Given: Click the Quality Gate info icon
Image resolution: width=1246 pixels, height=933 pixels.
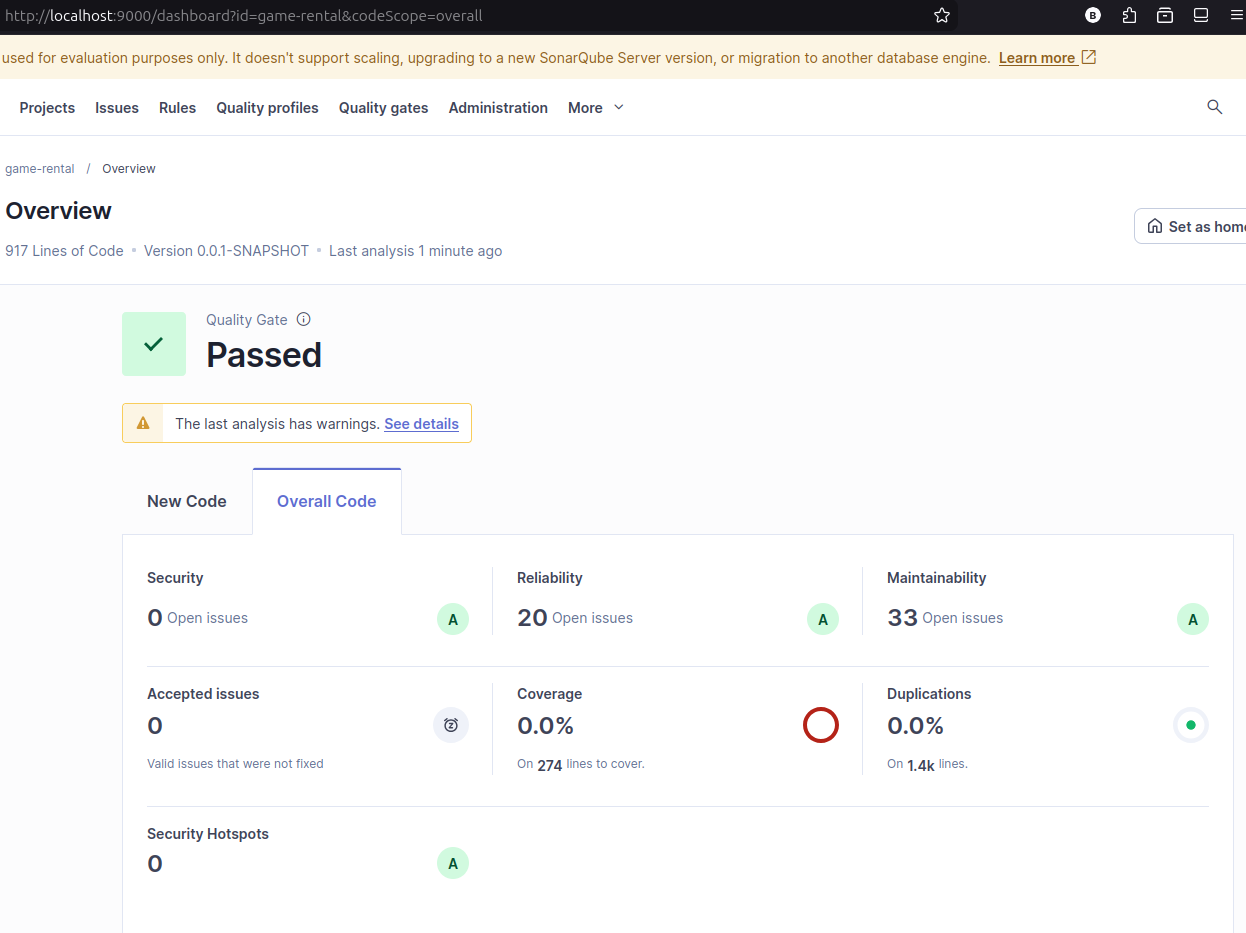Looking at the screenshot, I should 304,320.
